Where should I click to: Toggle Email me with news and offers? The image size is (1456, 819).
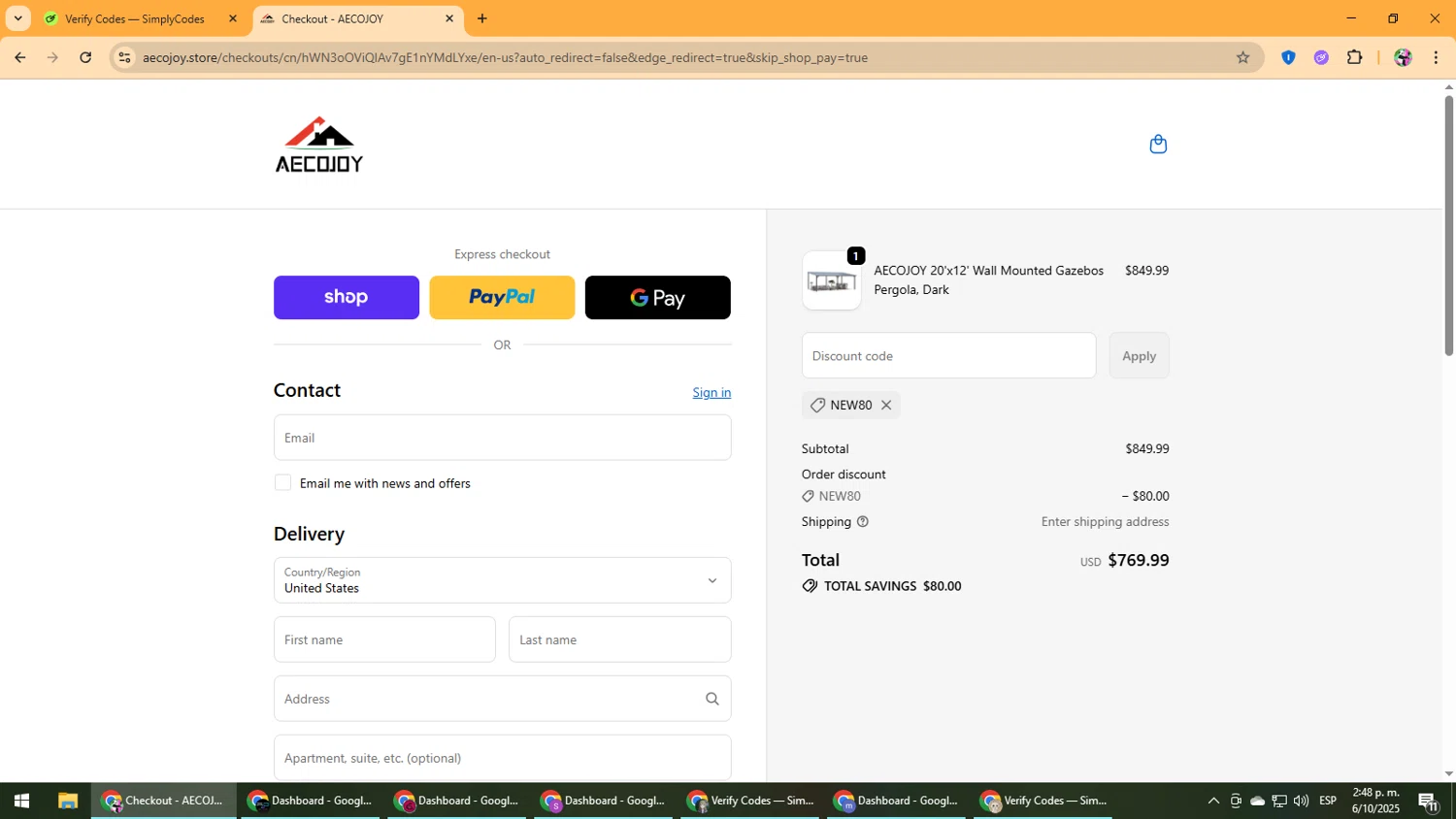coord(282,483)
